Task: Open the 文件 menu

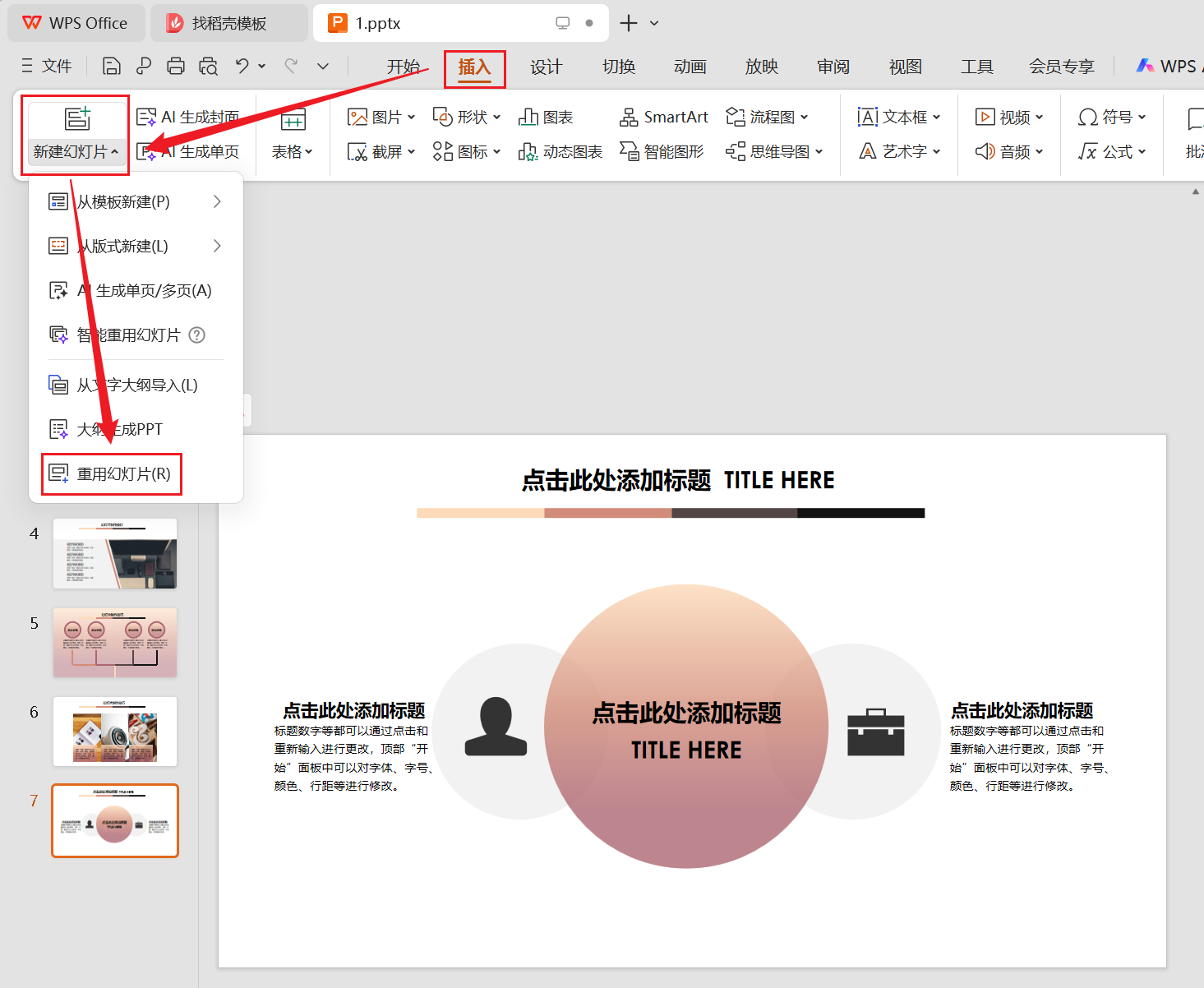Action: click(58, 66)
